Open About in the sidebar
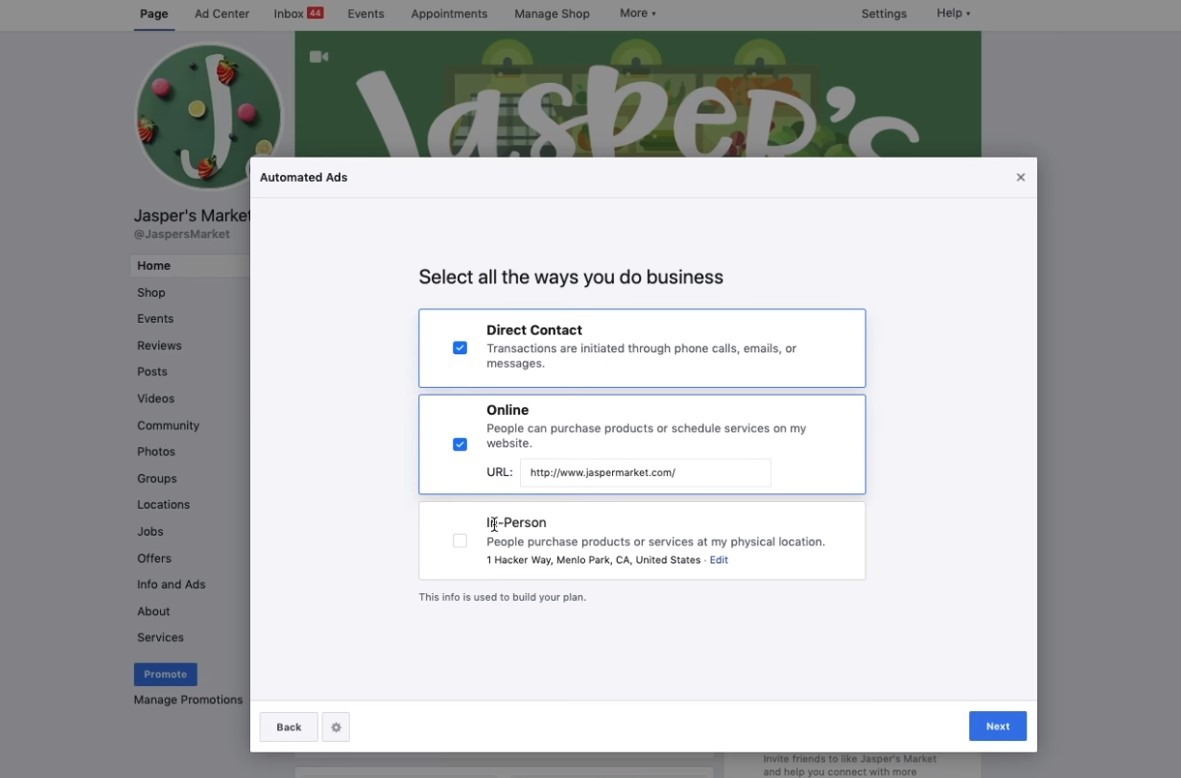This screenshot has height=778, width=1181. tap(153, 612)
